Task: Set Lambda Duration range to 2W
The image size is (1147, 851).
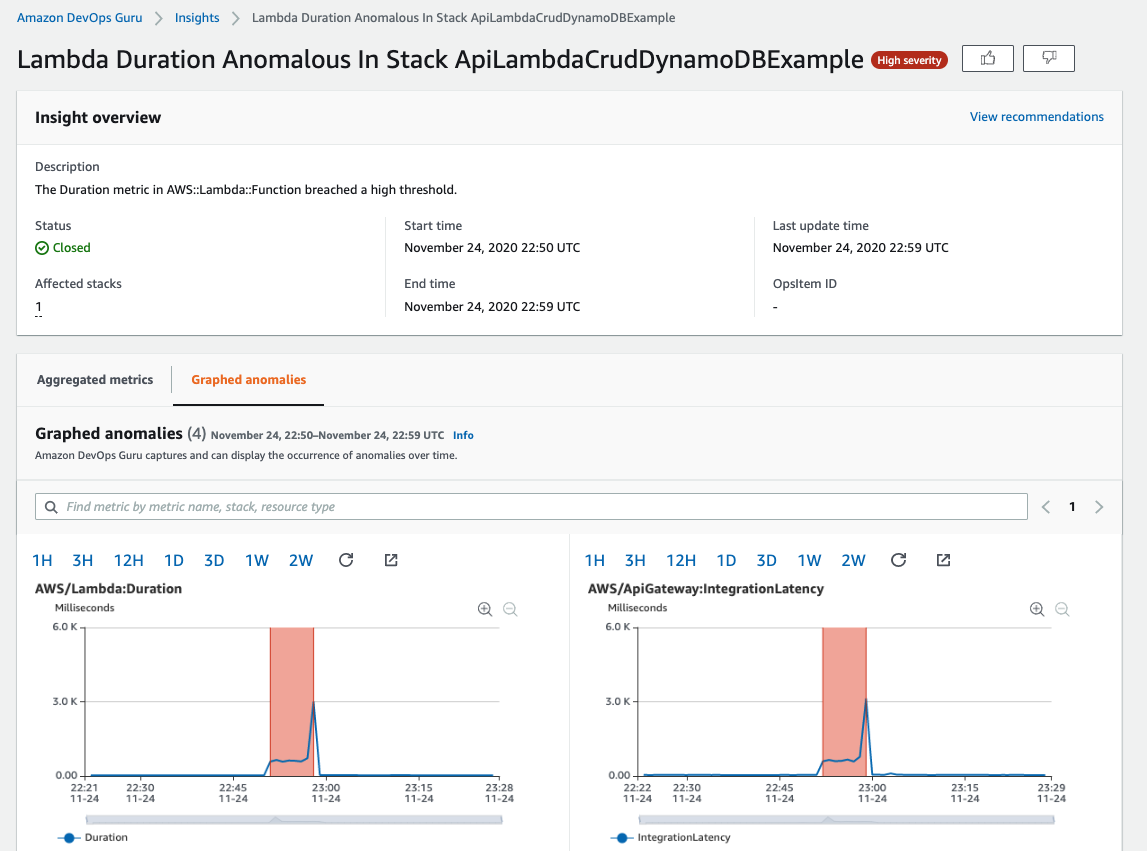Action: click(301, 561)
